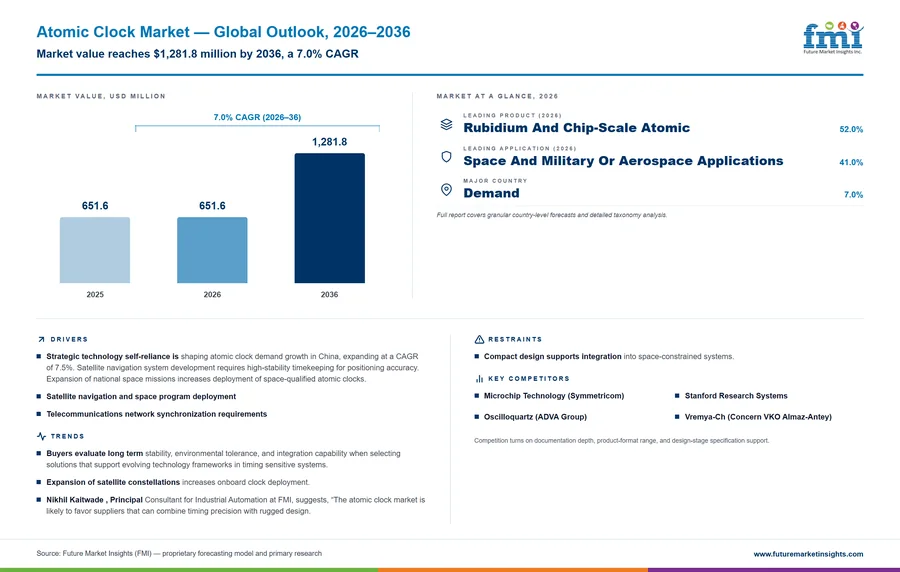Screen dimensions: 900x572
Task: Click the Telecommunications network synchronization requirements bullet
Action: pyautogui.click(x=157, y=414)
